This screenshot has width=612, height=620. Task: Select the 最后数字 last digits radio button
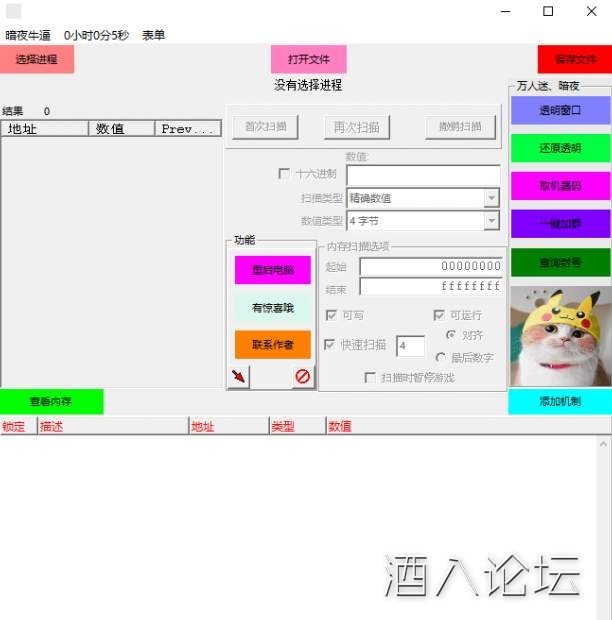click(x=440, y=357)
